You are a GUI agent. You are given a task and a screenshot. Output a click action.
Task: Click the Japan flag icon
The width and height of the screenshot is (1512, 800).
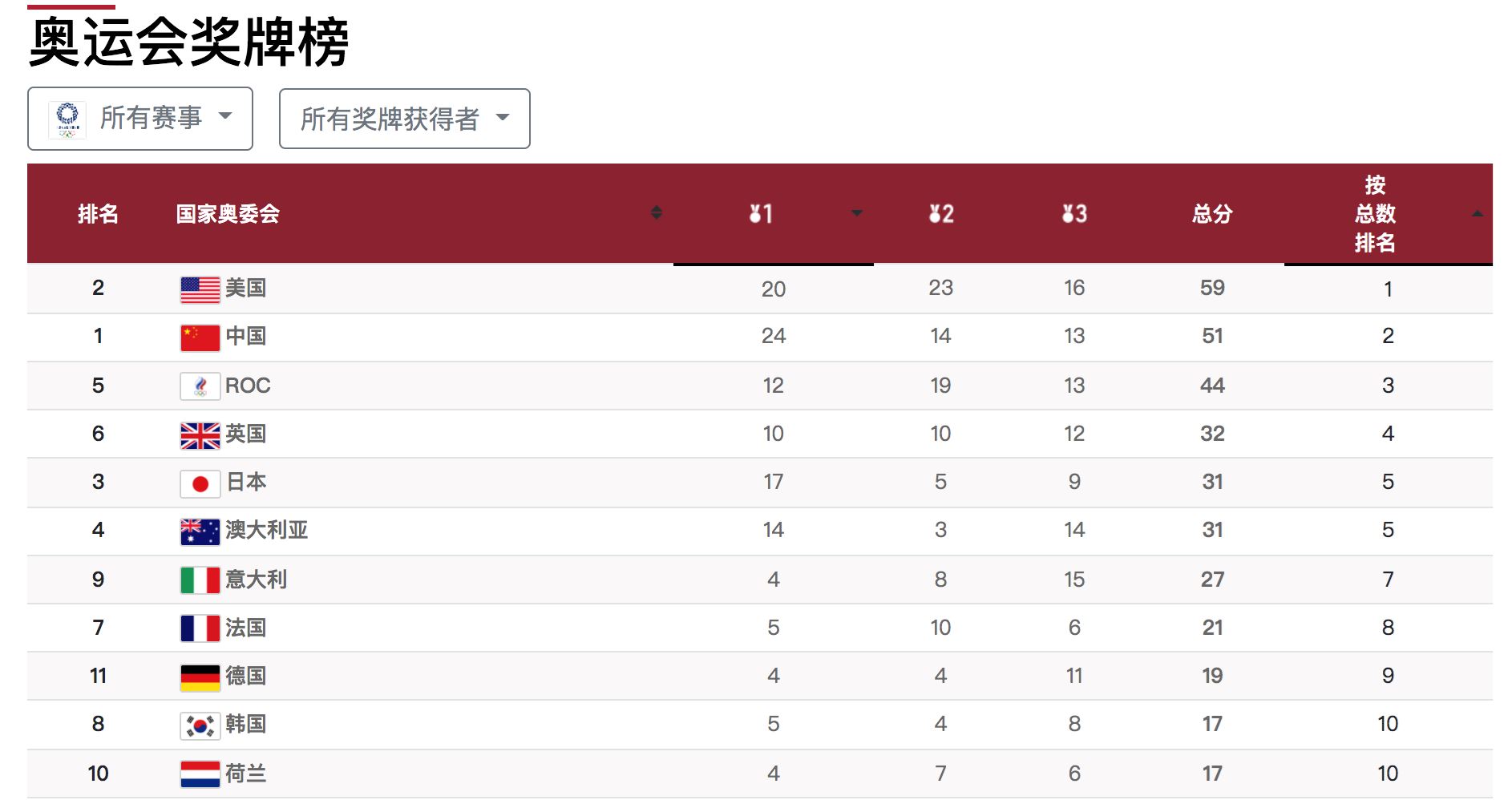pyautogui.click(x=200, y=483)
